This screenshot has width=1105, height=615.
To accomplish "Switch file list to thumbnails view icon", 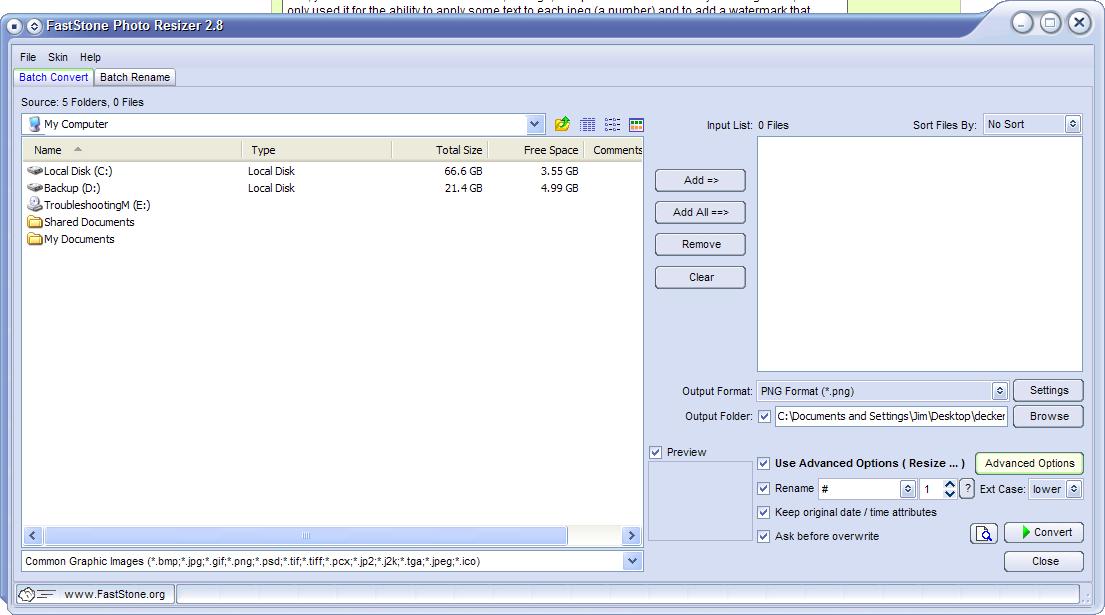I will 636,125.
